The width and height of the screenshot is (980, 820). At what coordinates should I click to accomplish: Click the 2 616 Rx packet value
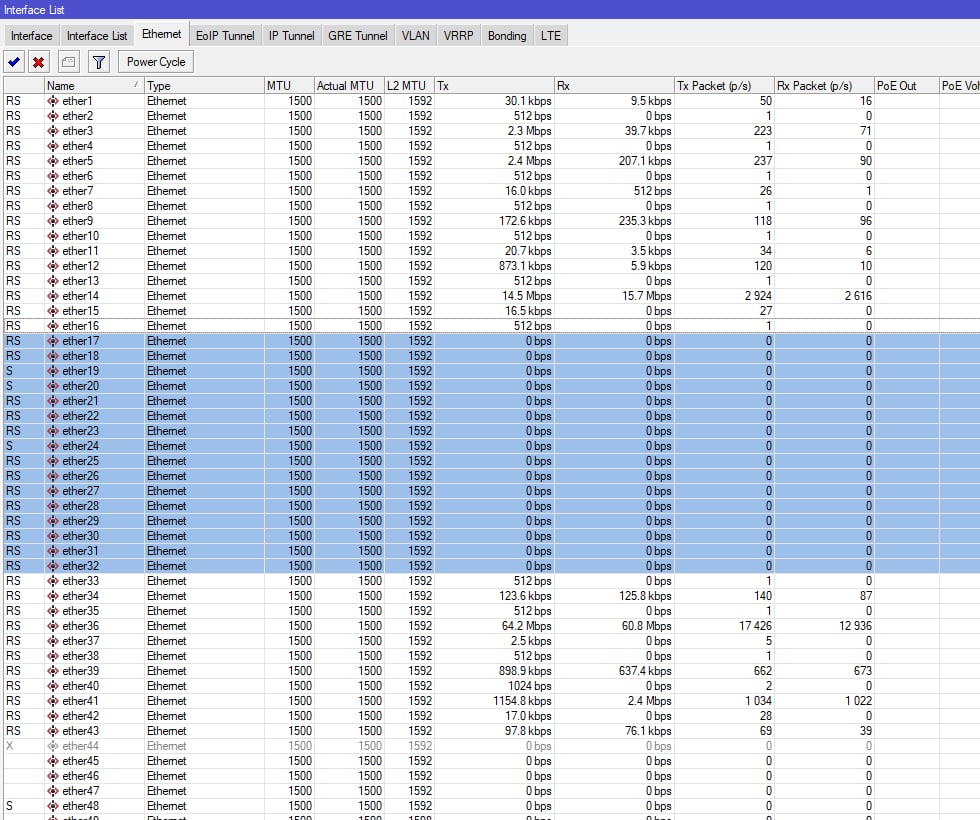[858, 296]
